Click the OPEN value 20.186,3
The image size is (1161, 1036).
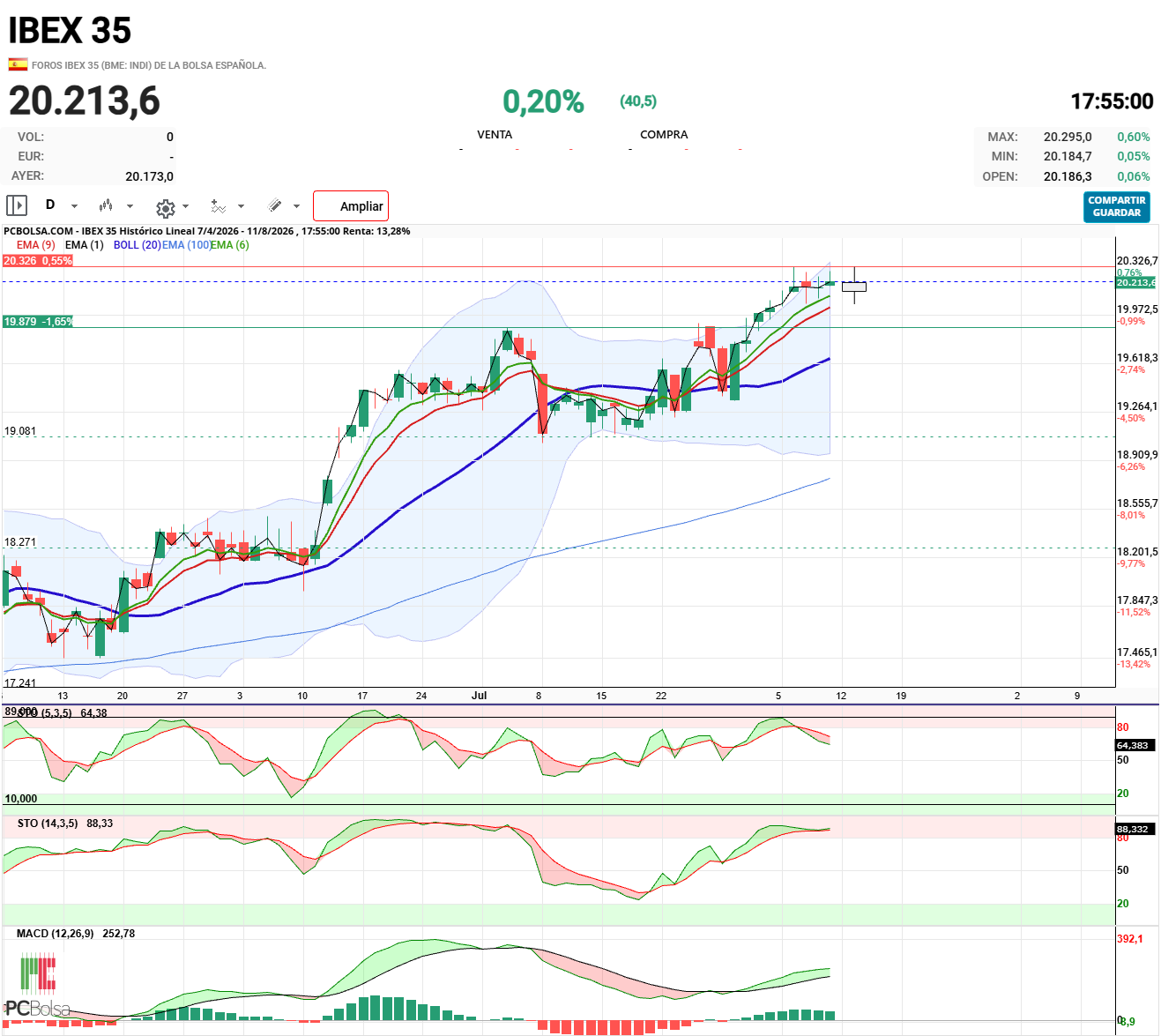pyautogui.click(x=1068, y=176)
